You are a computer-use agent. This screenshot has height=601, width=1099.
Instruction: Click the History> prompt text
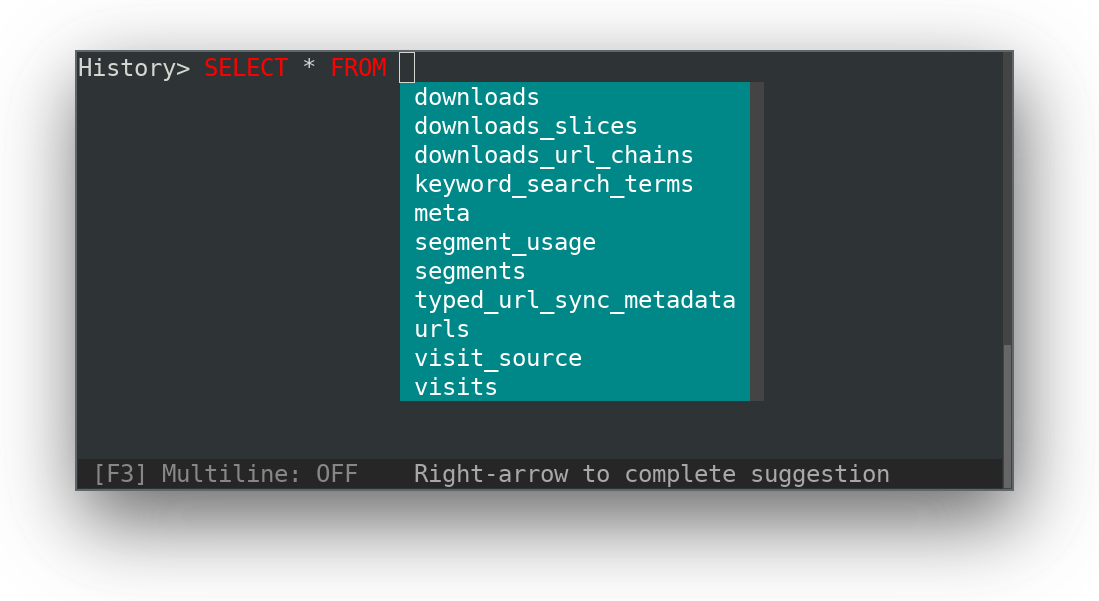[134, 68]
